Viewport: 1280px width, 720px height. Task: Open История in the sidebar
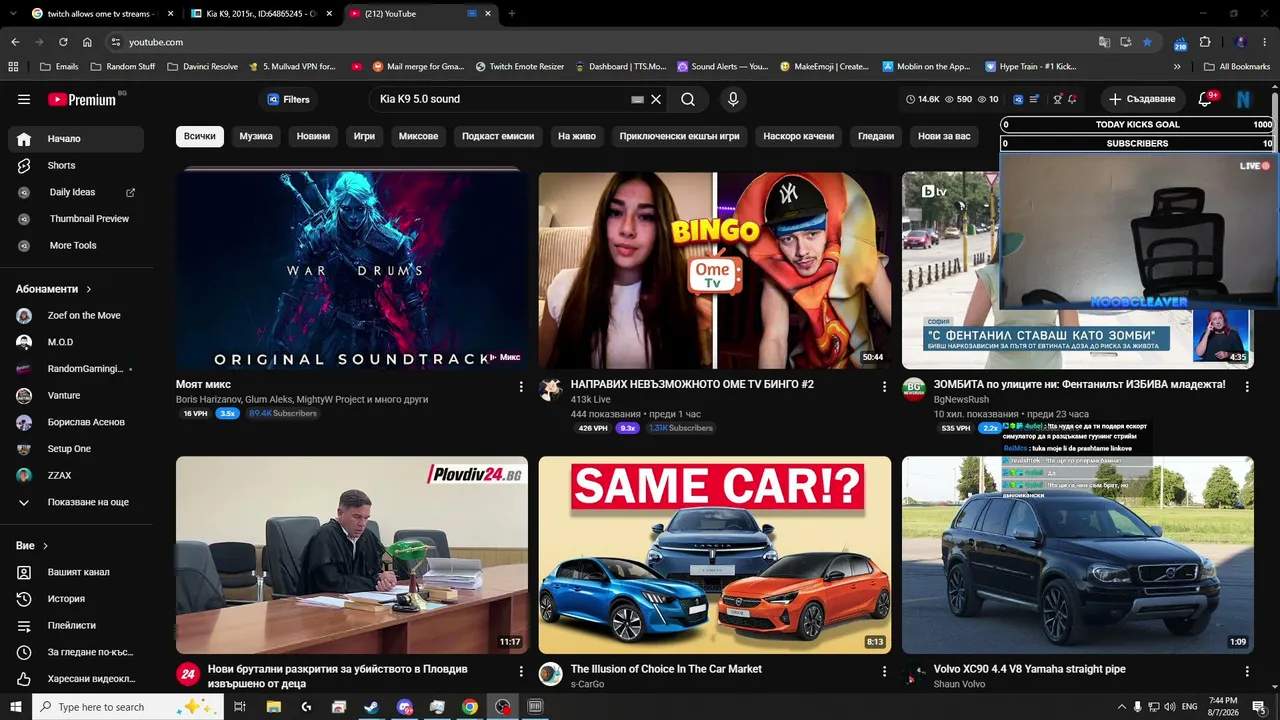(76, 599)
